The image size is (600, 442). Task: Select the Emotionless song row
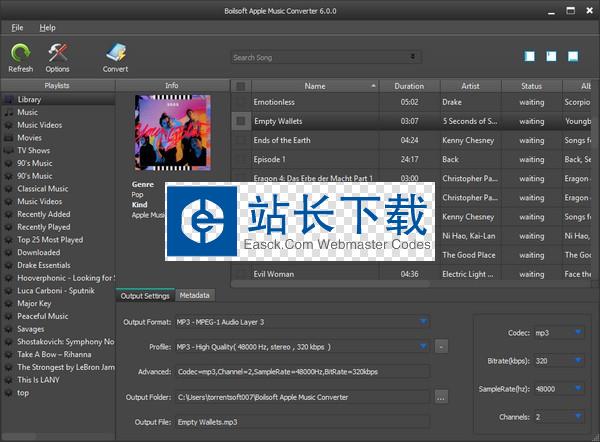(x=411, y=102)
